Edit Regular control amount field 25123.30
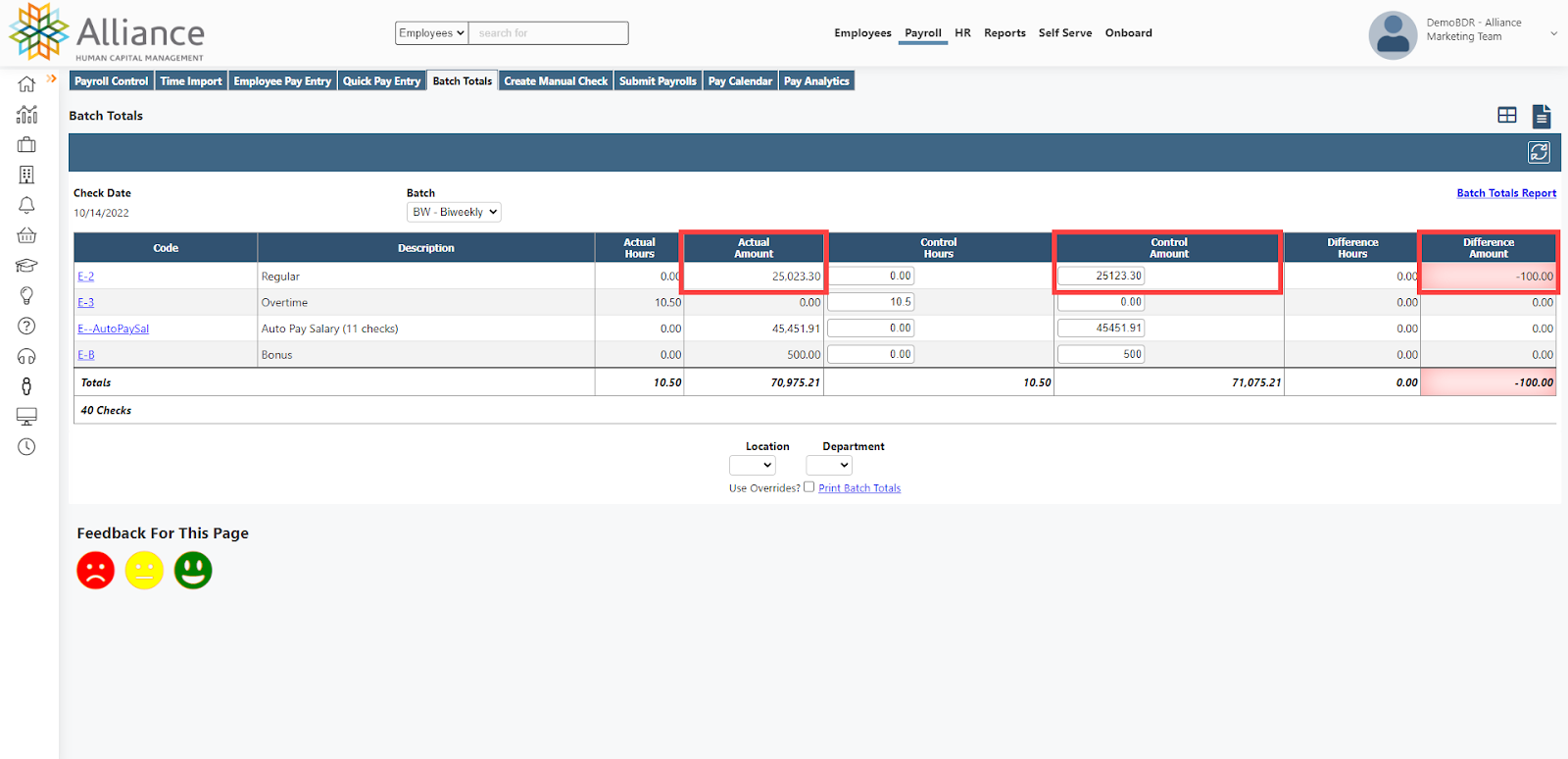The height and width of the screenshot is (759, 1568). click(1101, 276)
